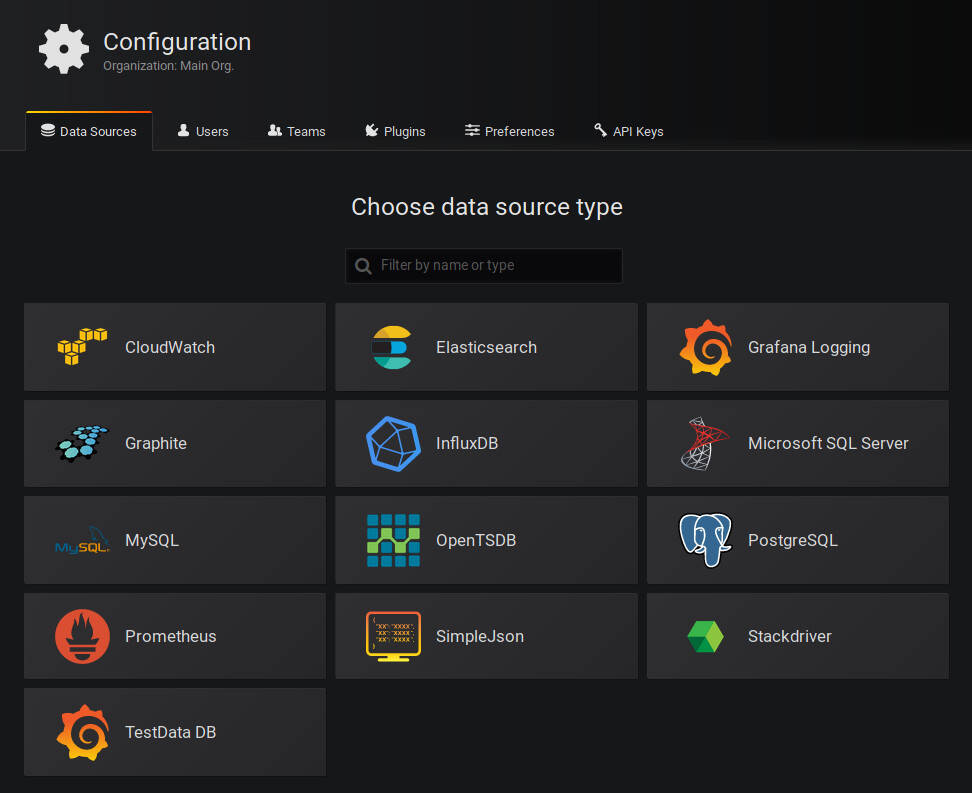Open the Data Sources tab
This screenshot has width=972, height=793.
89,131
